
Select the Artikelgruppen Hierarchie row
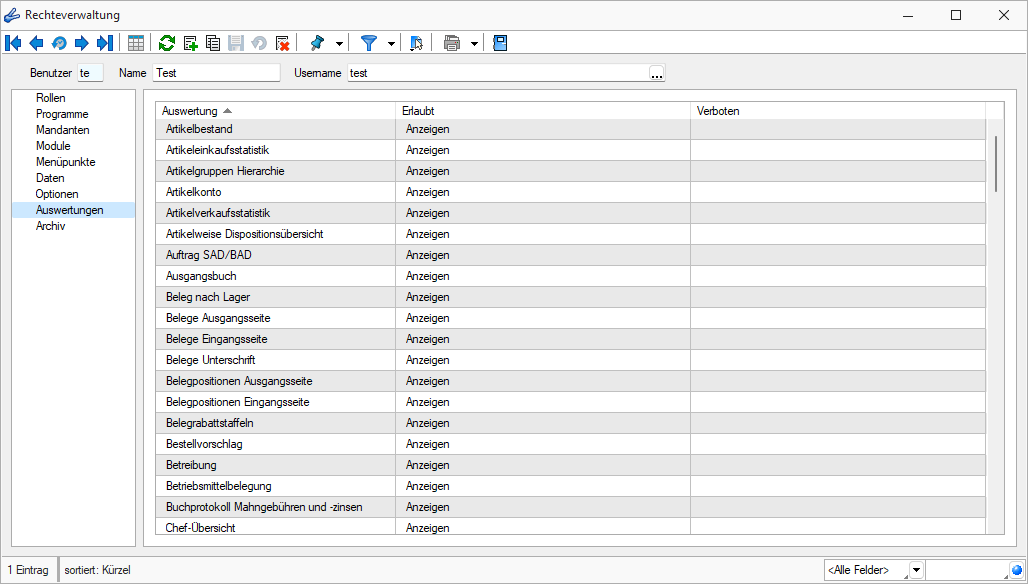(570, 171)
